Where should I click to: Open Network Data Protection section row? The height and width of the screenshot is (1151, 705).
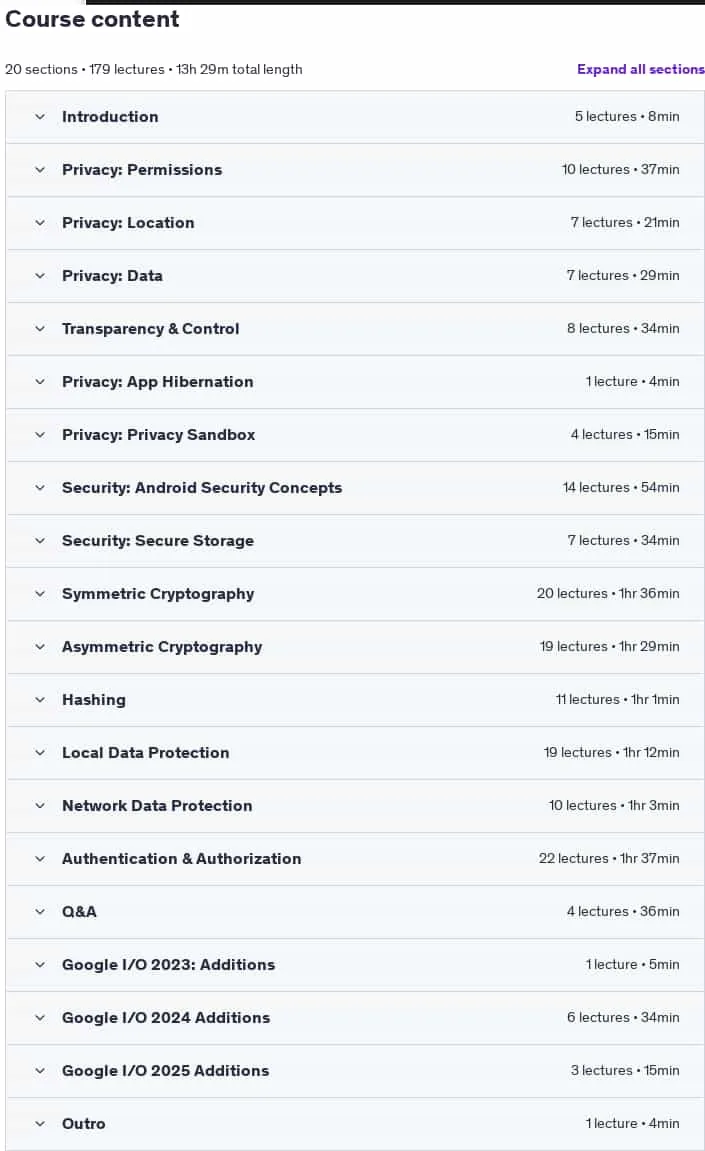click(x=355, y=806)
